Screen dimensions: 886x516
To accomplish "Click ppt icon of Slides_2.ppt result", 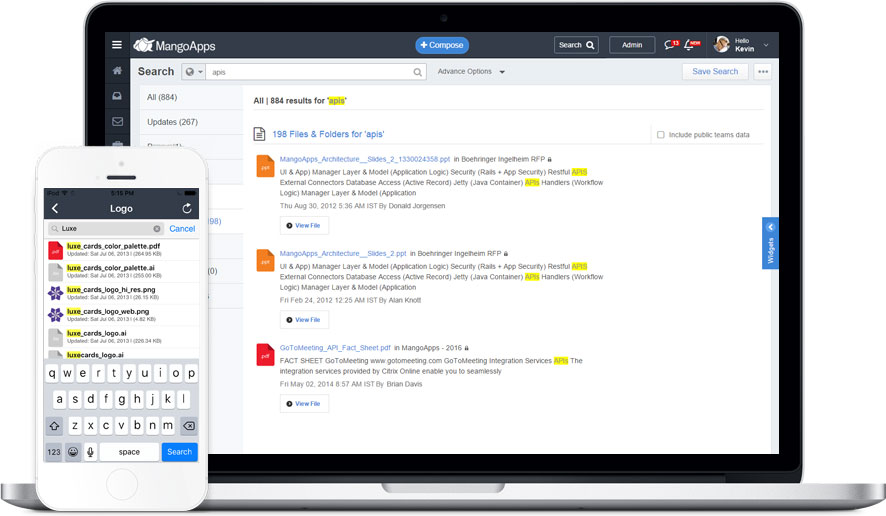I will tap(265, 261).
